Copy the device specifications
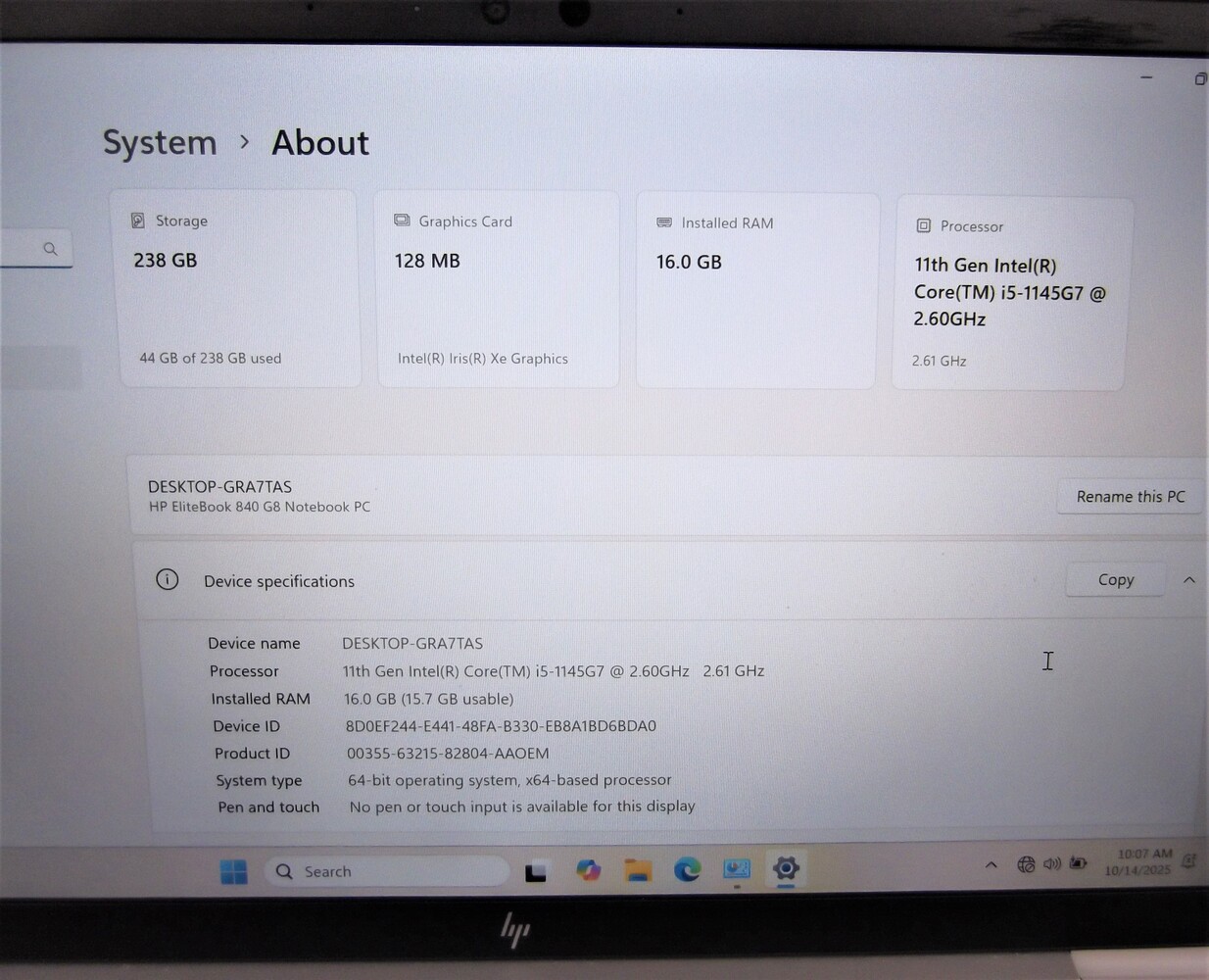 (1115, 580)
